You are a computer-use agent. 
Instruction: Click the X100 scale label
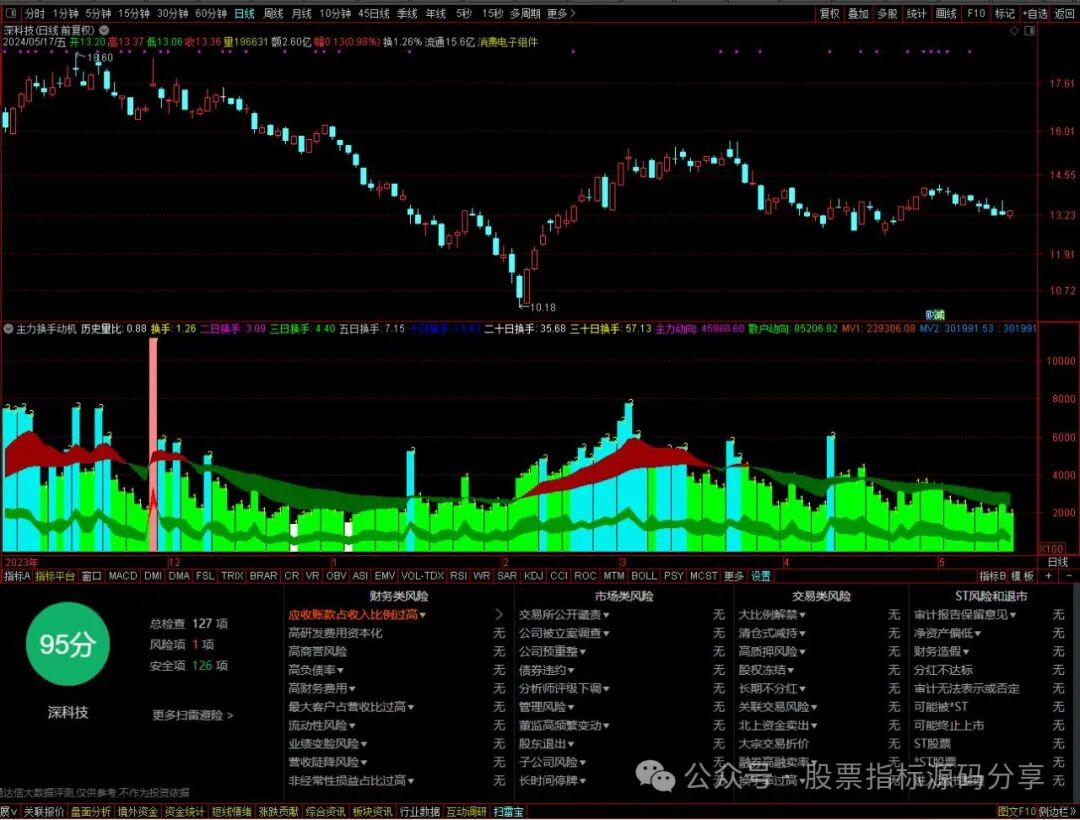click(1051, 549)
